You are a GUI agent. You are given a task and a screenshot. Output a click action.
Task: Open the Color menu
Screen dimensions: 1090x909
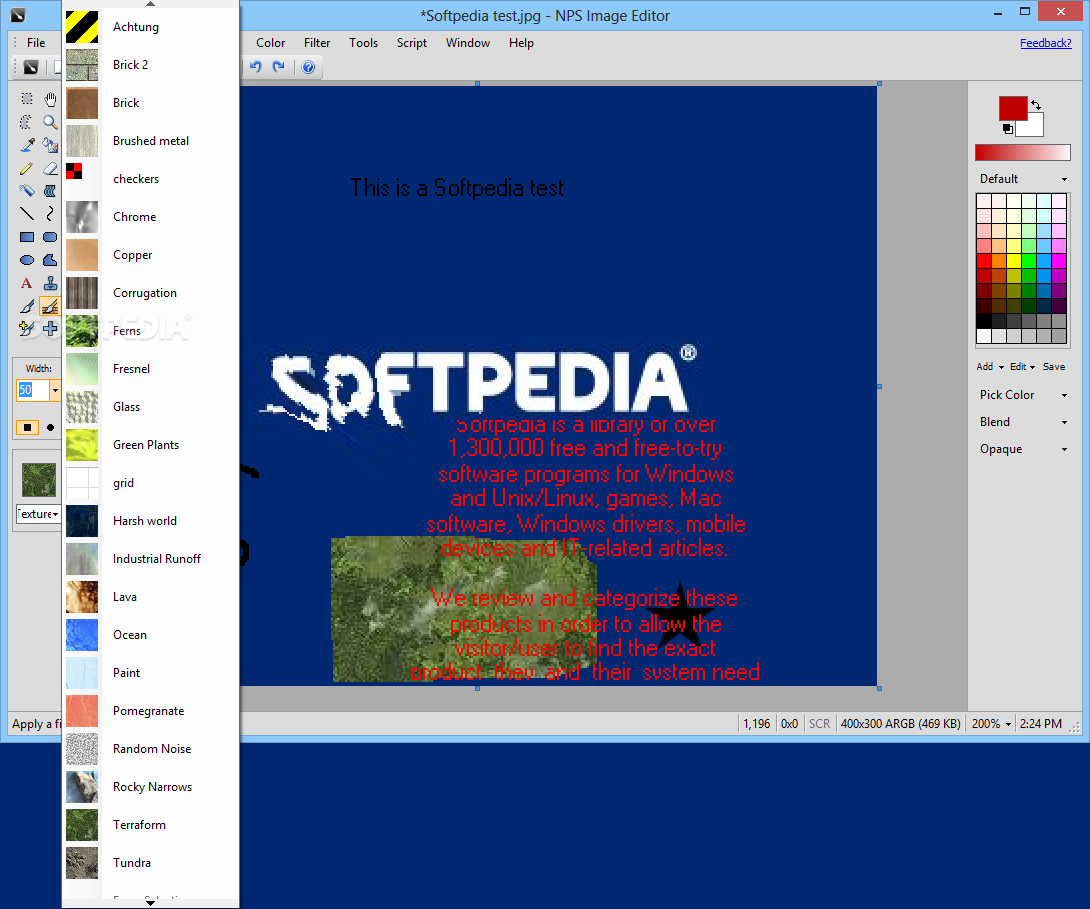coord(270,42)
